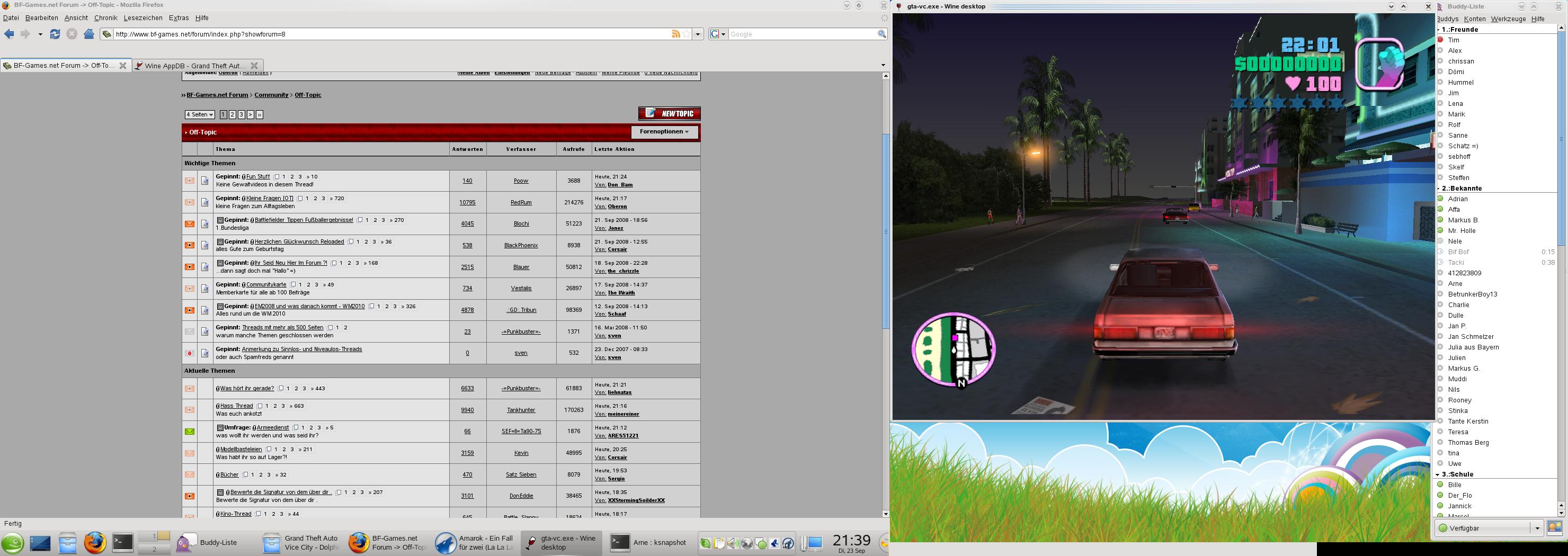Click Buddy-Liste taskbar entry
This screenshot has width=1568, height=556.
point(216,543)
